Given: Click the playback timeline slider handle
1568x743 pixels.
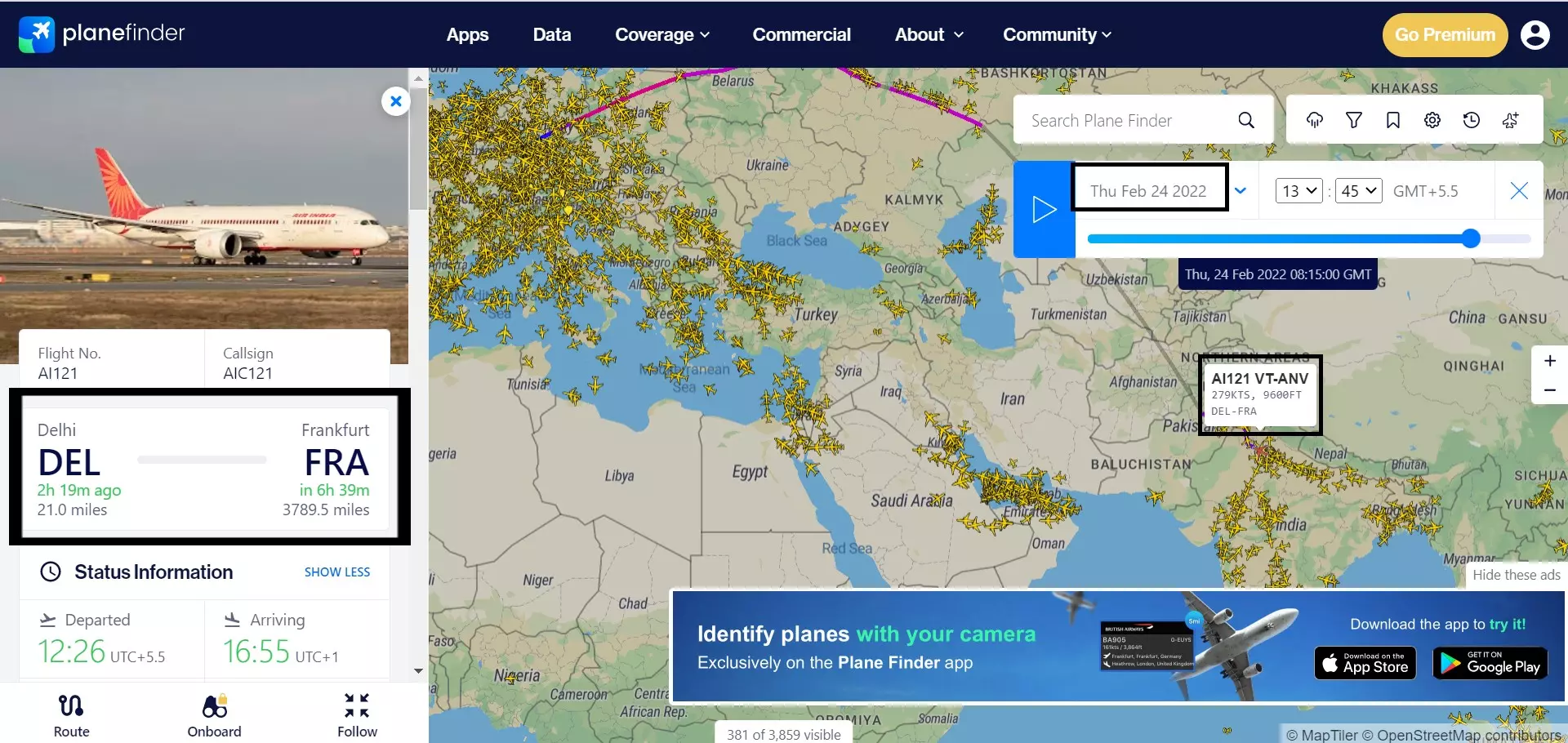Looking at the screenshot, I should pyautogui.click(x=1471, y=238).
